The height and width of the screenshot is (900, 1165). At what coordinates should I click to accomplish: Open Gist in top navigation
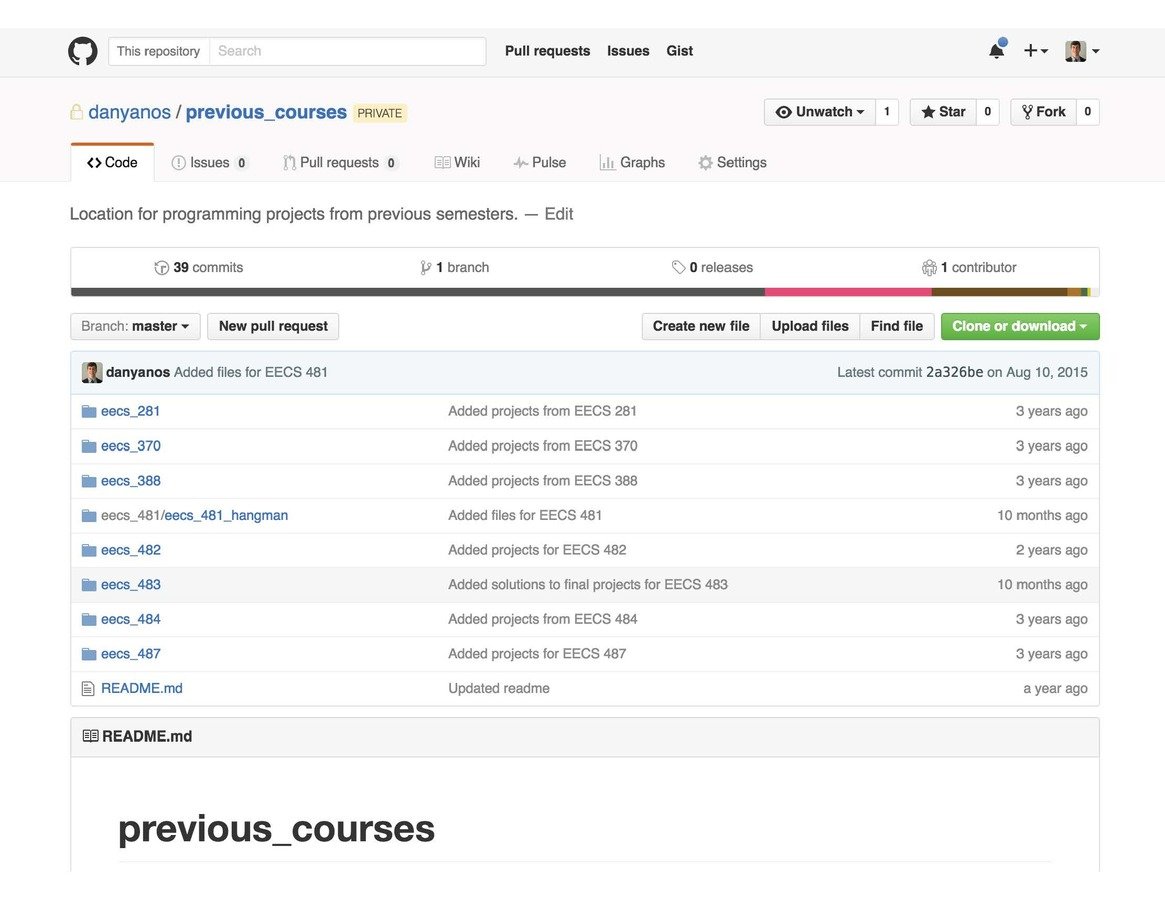tap(679, 51)
